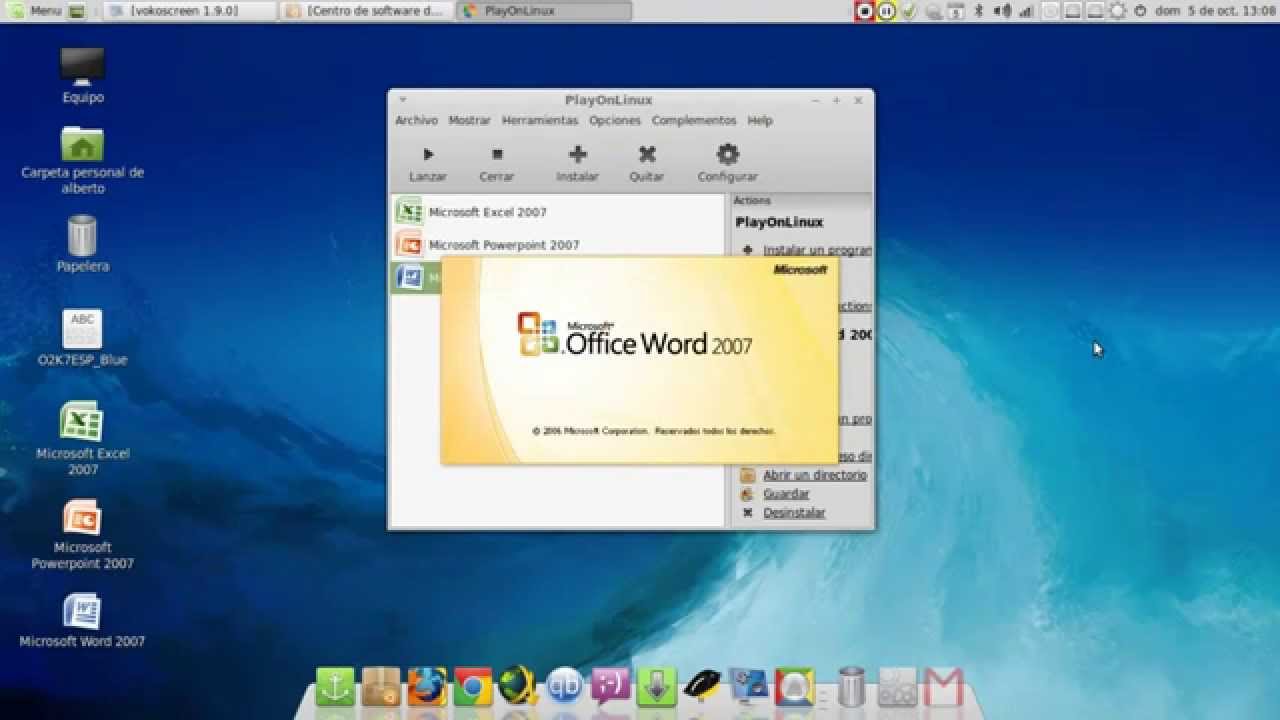Switch to PlayOnLinux taskbar window
Viewport: 1280px width, 720px height.
(544, 11)
